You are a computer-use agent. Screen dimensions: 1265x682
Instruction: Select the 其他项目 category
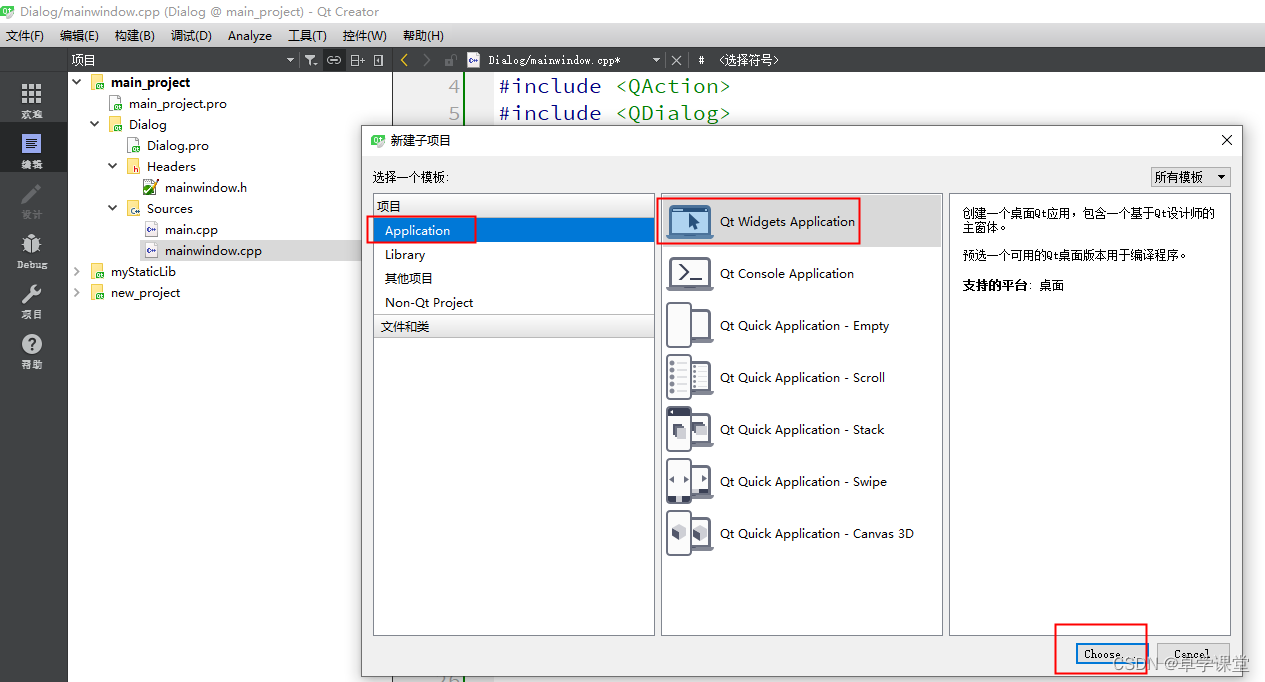(514, 278)
